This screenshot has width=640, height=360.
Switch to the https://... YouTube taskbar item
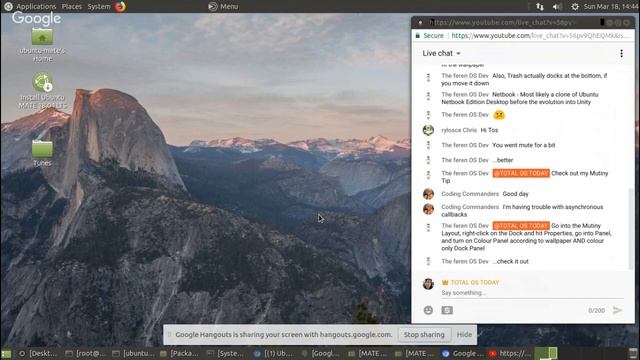(x=509, y=353)
